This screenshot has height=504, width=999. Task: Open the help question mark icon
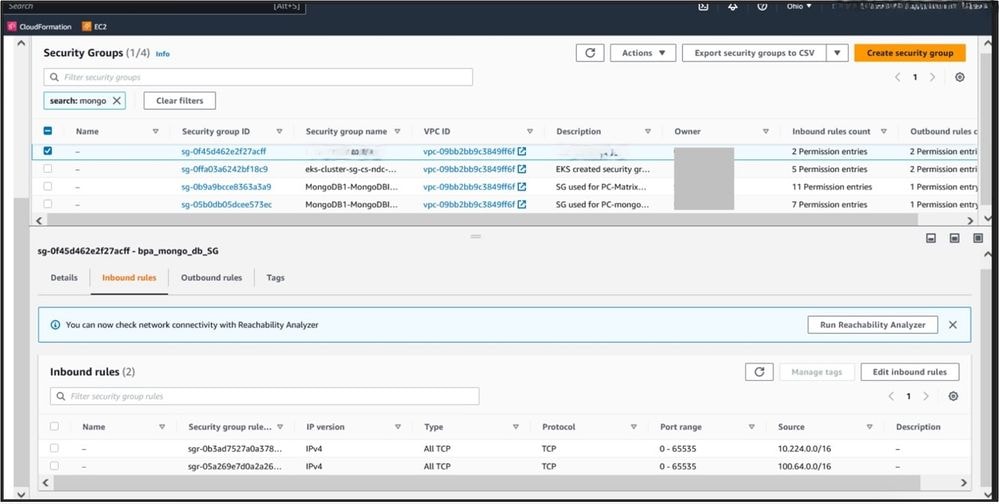(762, 6)
